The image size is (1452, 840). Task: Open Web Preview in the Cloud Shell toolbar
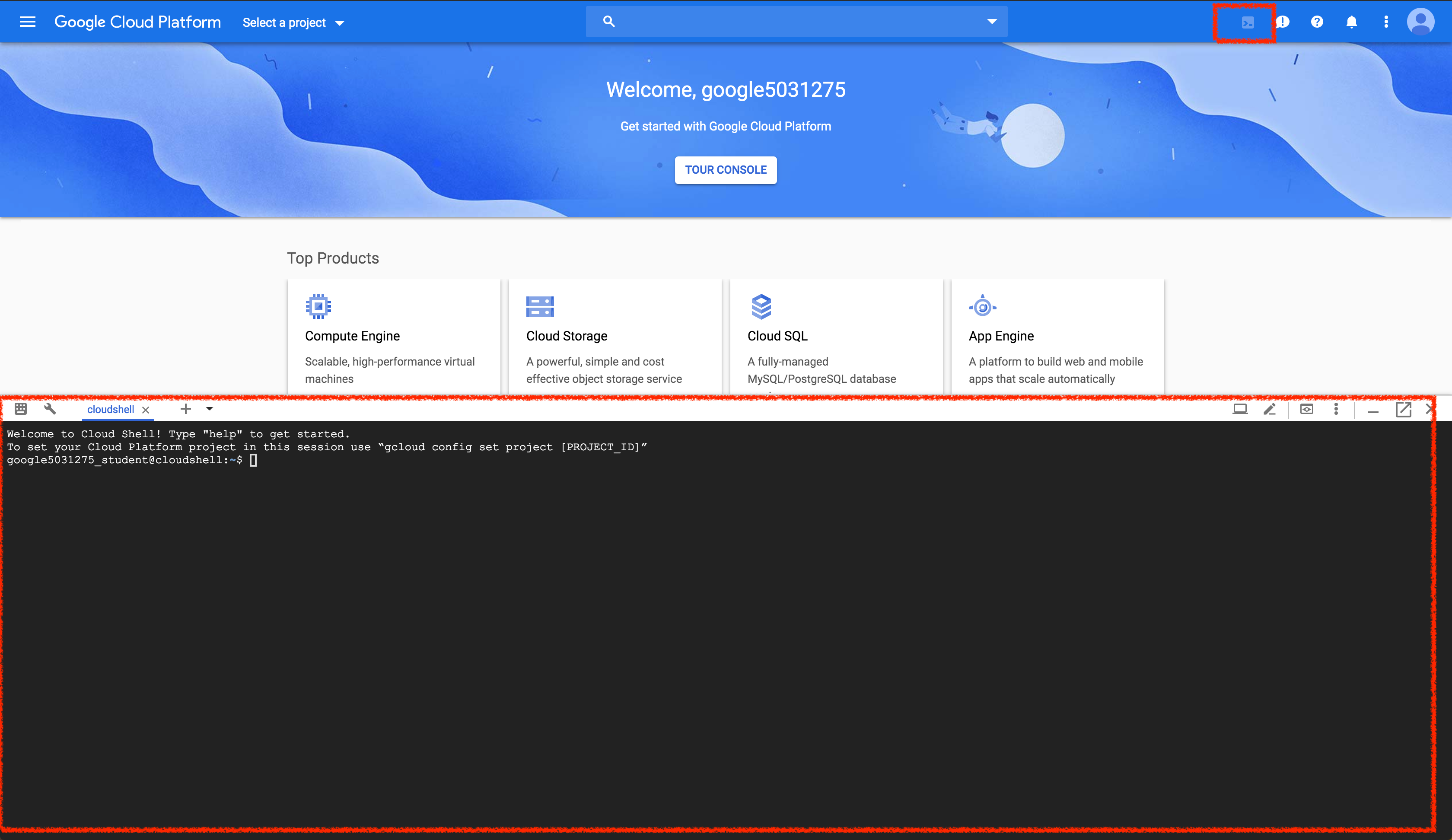[1307, 410]
